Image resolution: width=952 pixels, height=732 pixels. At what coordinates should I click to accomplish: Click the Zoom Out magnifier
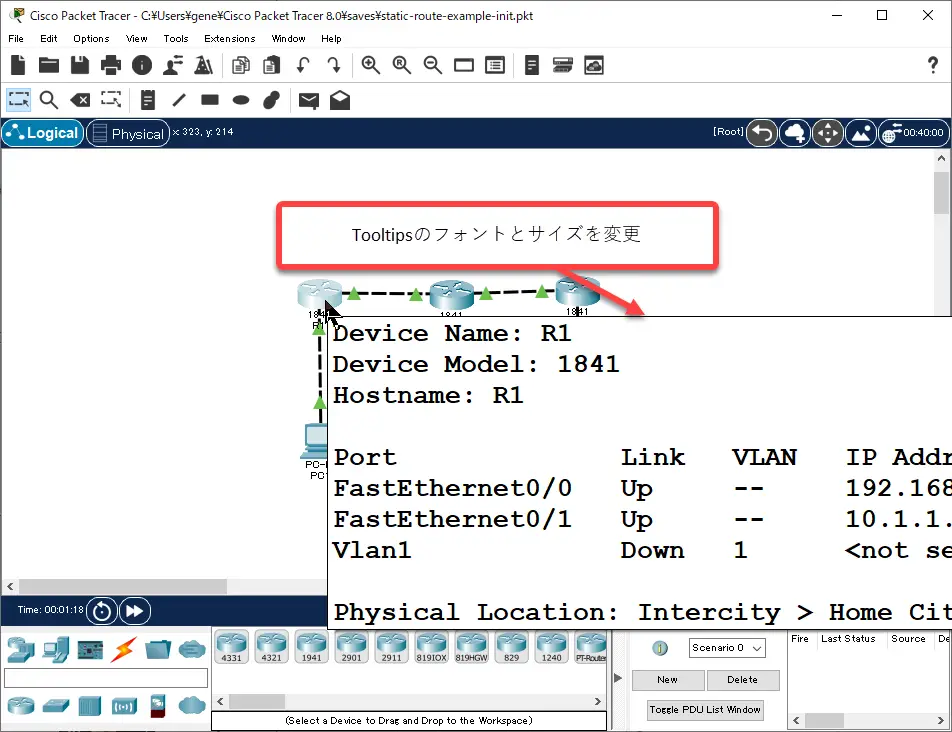tap(432, 65)
